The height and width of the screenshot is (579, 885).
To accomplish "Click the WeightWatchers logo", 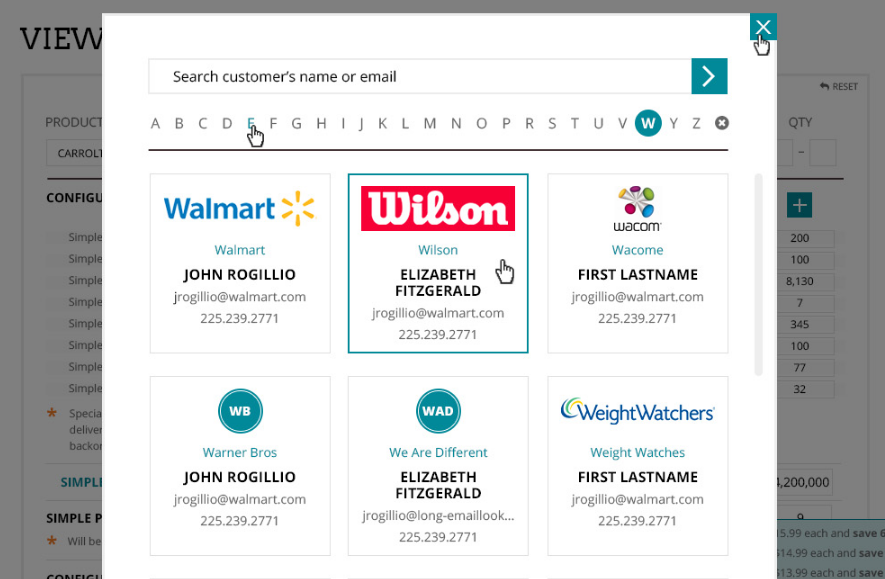I will pyautogui.click(x=637, y=411).
